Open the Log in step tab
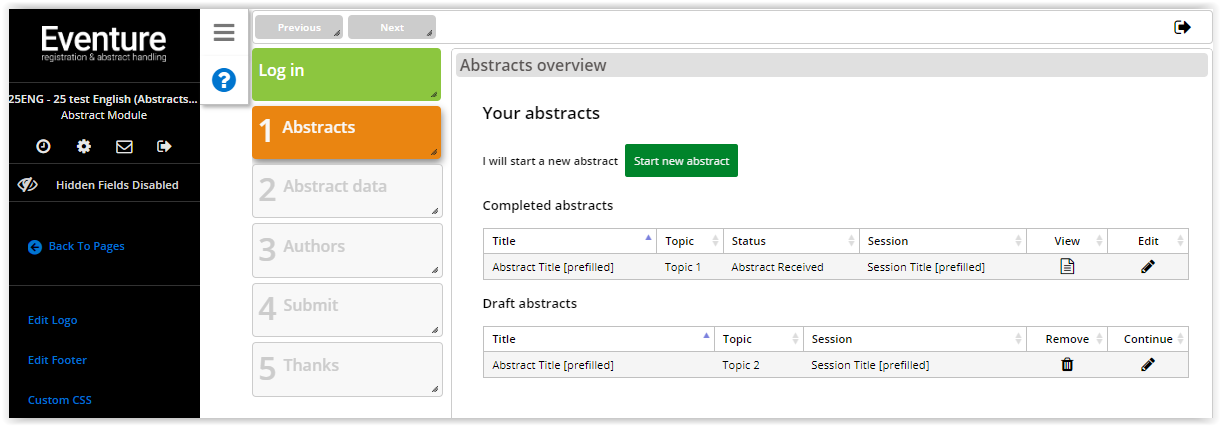This screenshot has height=426, width=1221. [x=346, y=74]
